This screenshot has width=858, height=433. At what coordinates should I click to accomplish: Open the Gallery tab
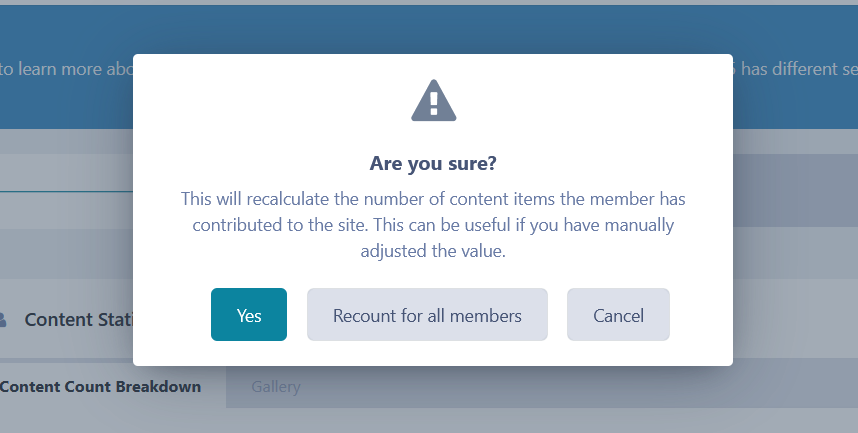(x=275, y=386)
